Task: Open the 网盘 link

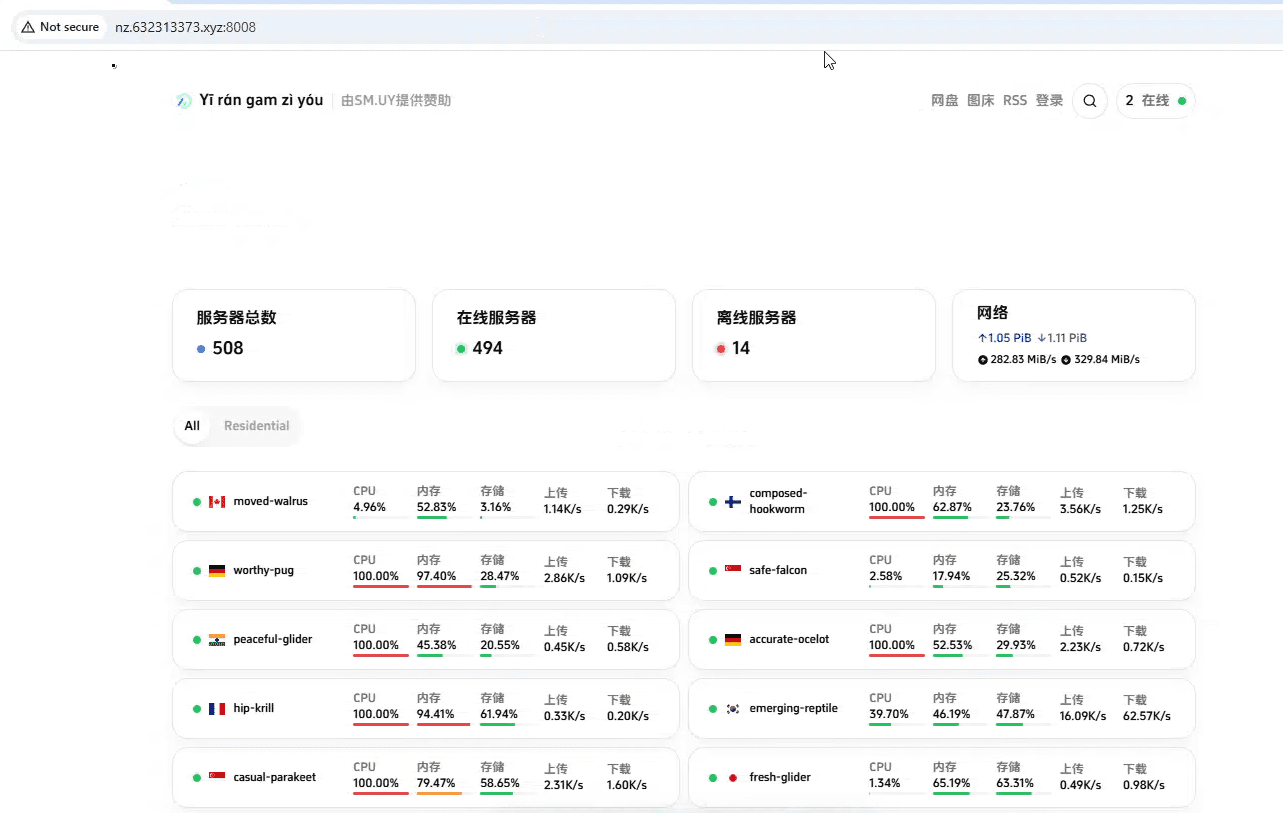Action: 944,101
